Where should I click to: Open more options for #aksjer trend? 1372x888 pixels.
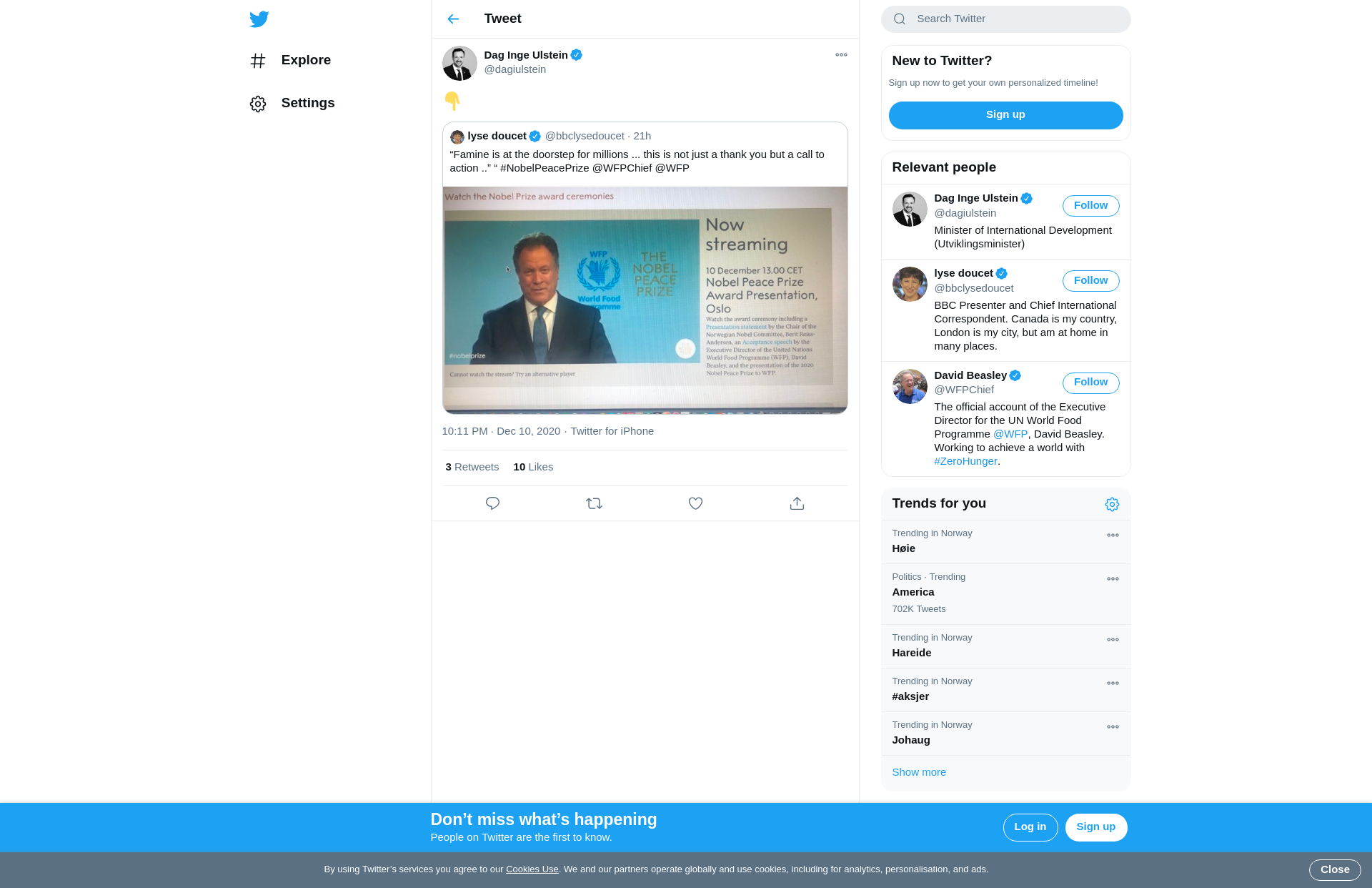pos(1113,684)
